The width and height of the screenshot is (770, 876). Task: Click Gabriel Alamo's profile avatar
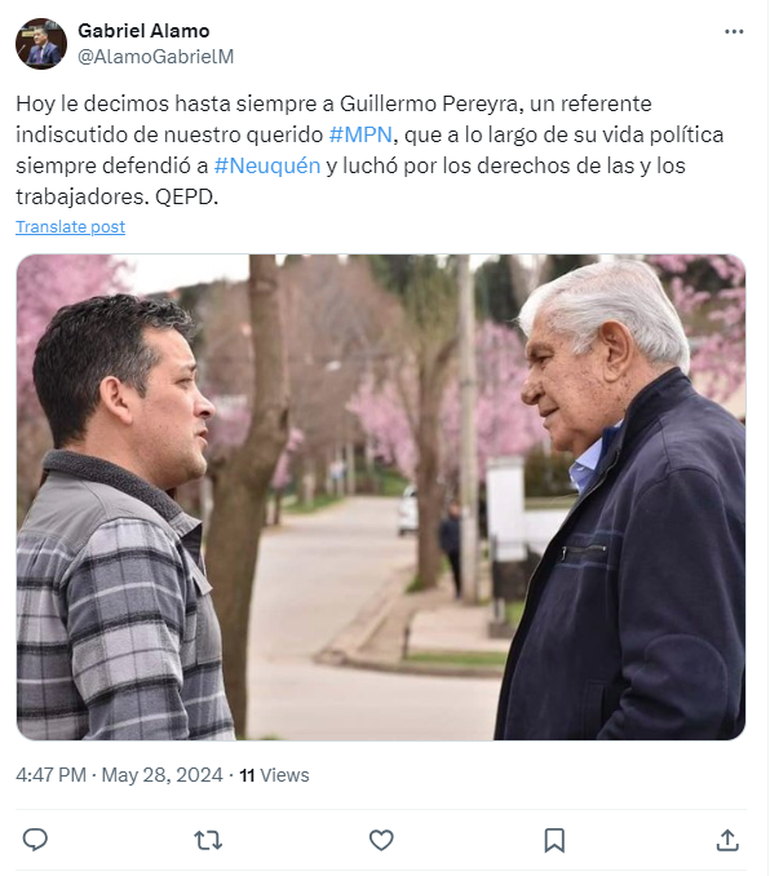click(x=41, y=44)
